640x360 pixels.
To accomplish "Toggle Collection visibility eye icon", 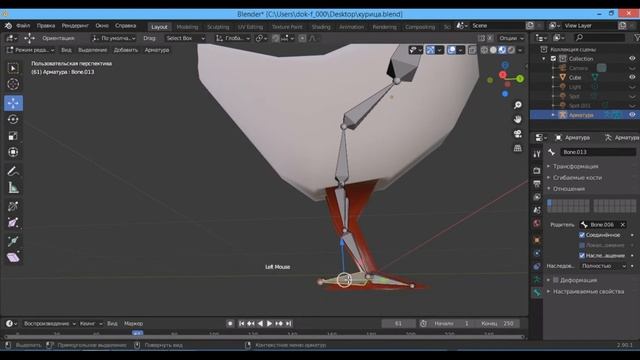I will (632, 59).
